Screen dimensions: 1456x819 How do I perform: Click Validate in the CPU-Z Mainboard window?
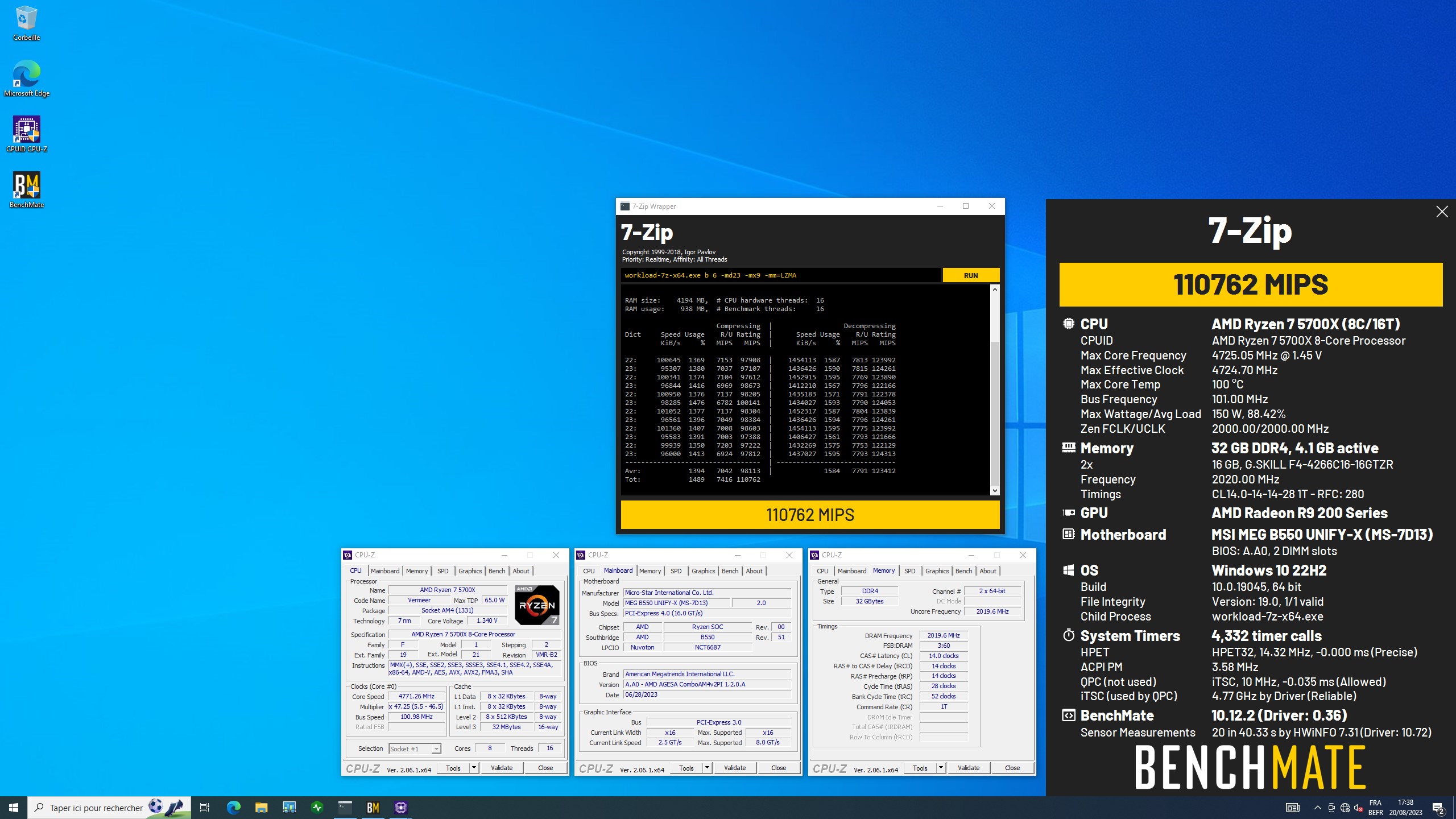point(735,768)
